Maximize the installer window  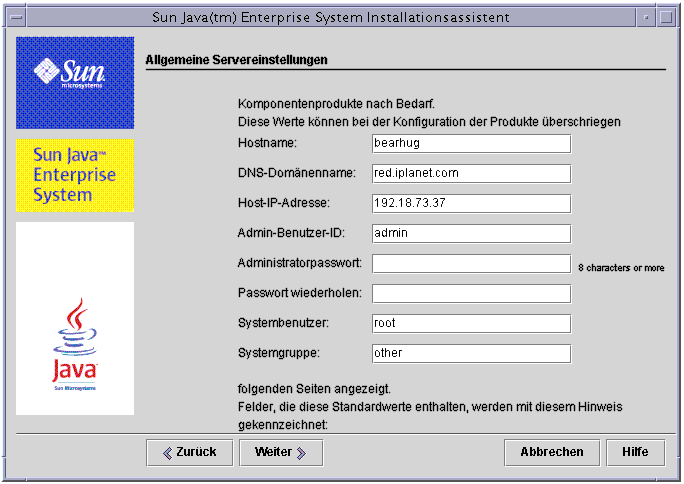click(666, 17)
